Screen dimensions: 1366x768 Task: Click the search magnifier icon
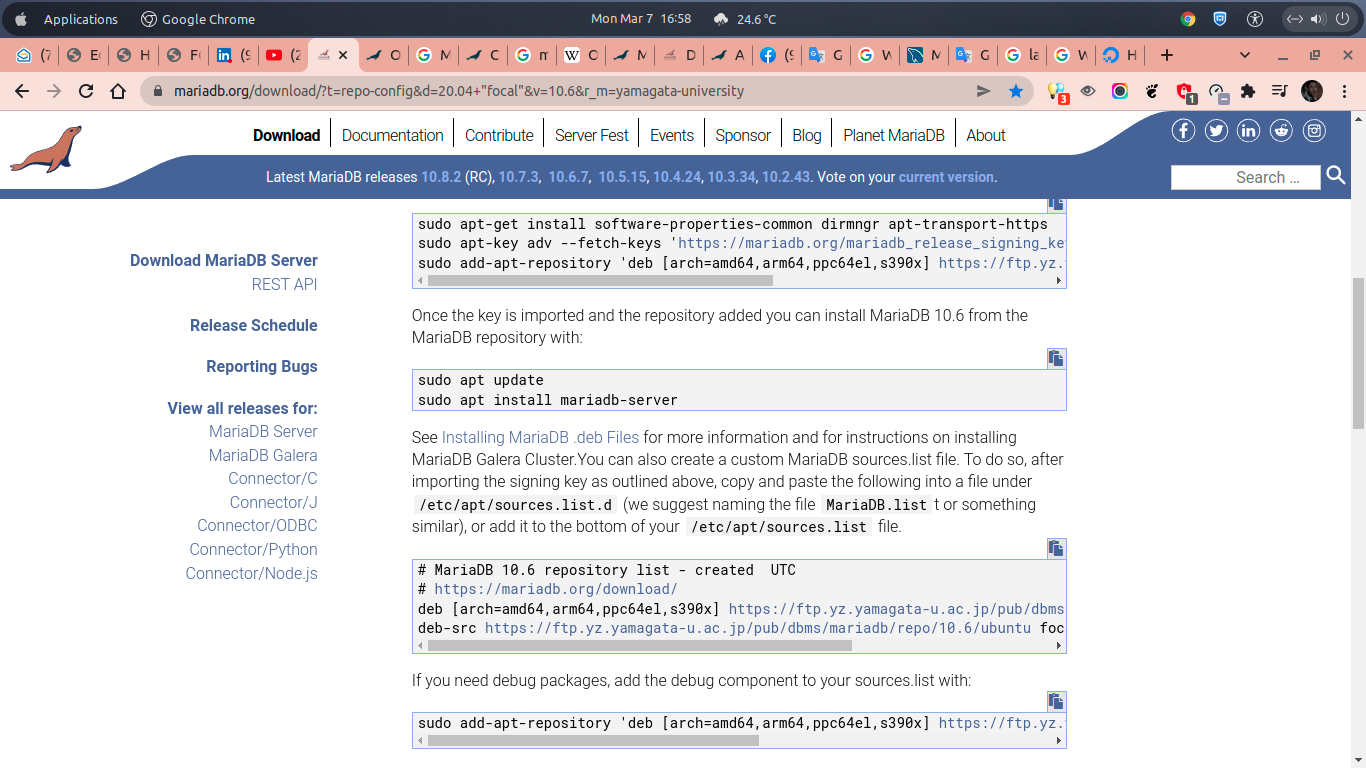tap(1336, 176)
